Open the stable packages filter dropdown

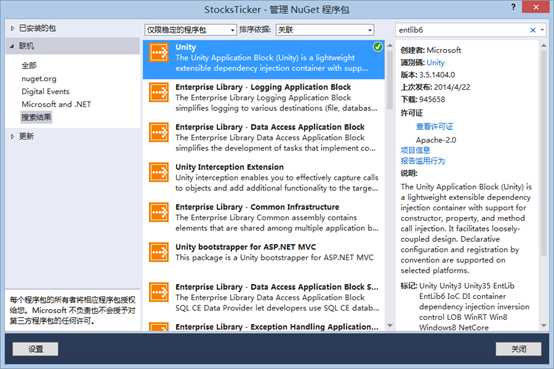[x=190, y=30]
